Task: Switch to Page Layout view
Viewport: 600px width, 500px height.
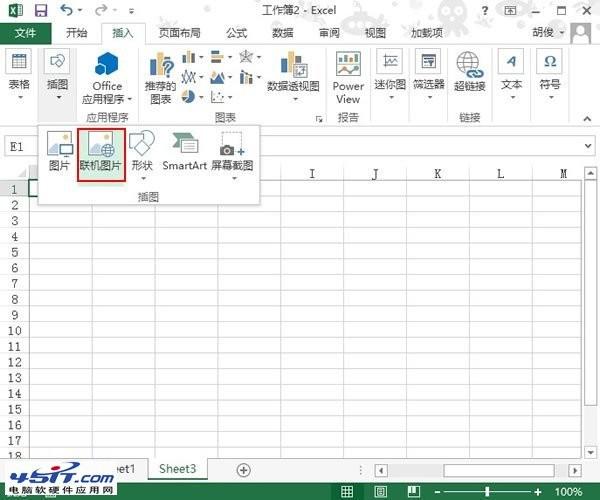Action: (x=380, y=492)
